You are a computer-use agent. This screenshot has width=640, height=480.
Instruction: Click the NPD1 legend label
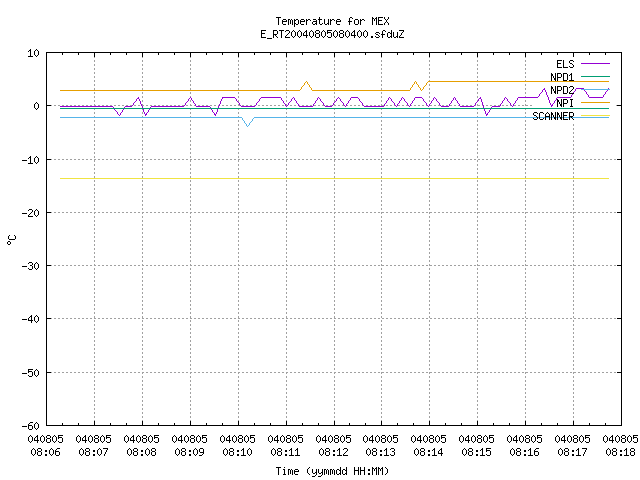click(x=562, y=77)
